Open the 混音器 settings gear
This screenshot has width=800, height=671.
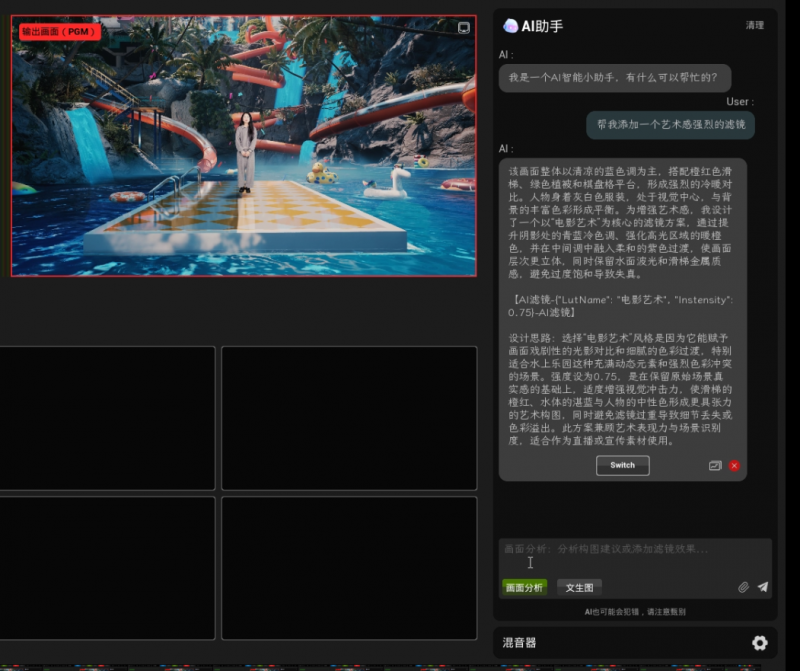(x=759, y=643)
